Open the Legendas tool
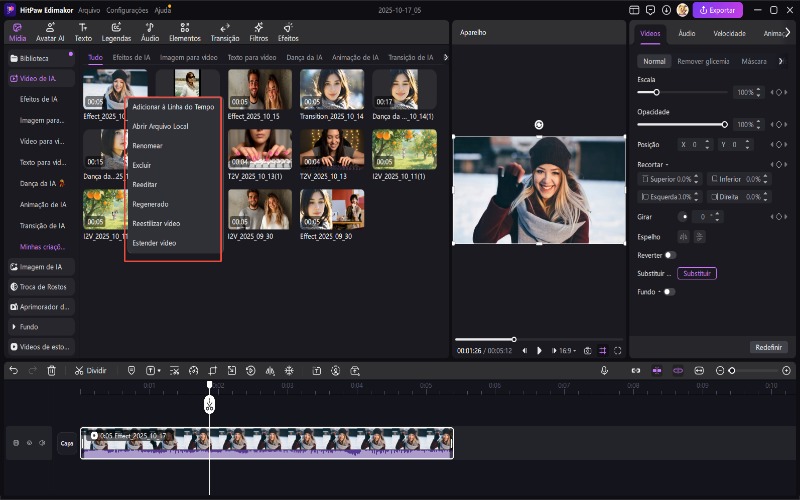Image resolution: width=800 pixels, height=500 pixels. coord(116,32)
